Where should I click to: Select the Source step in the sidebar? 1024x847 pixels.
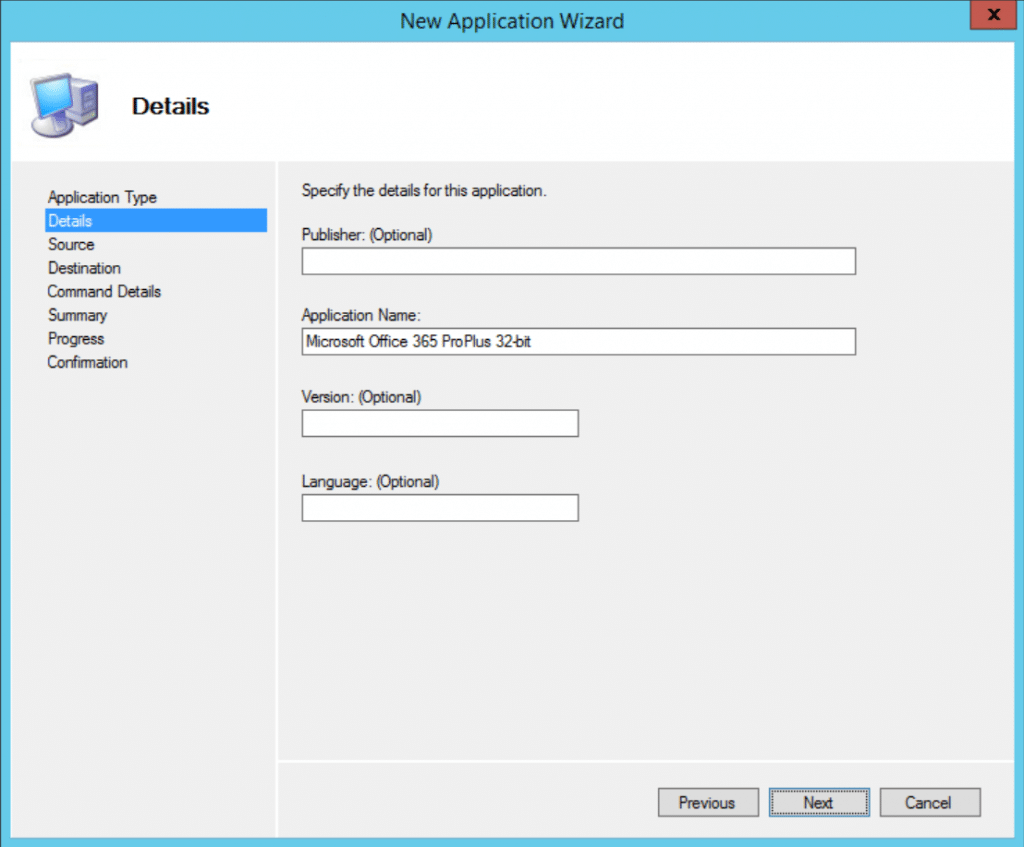[71, 244]
